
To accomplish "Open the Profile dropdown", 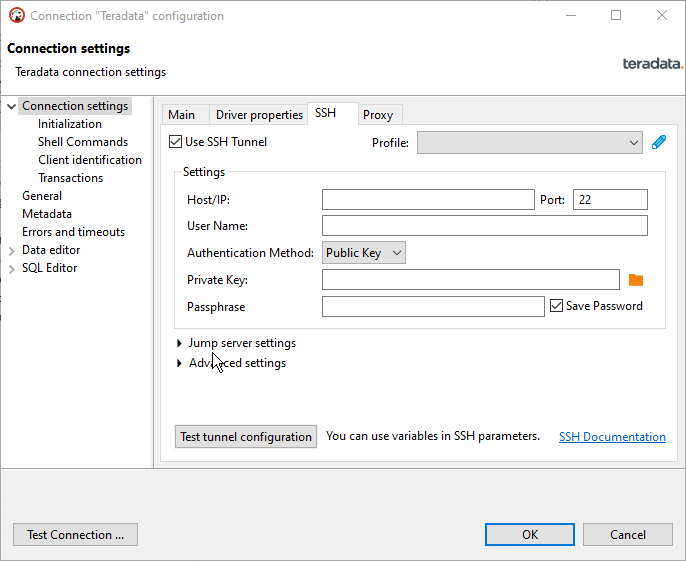I will point(529,143).
